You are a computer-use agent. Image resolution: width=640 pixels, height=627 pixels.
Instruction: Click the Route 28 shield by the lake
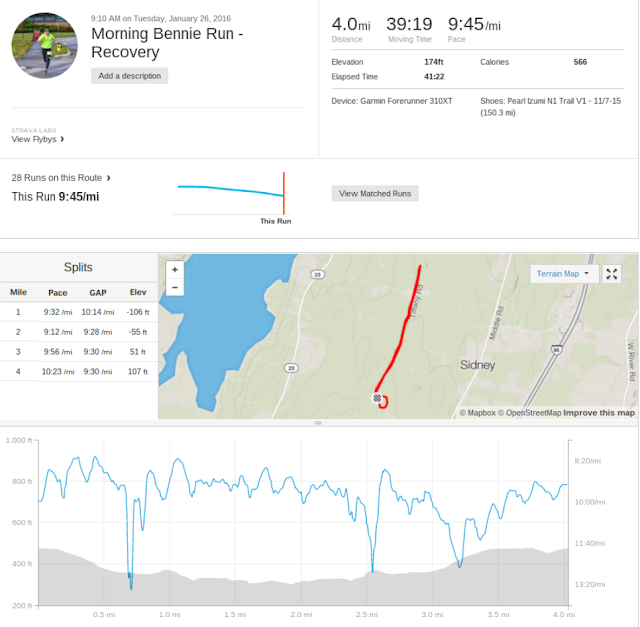pos(317,274)
